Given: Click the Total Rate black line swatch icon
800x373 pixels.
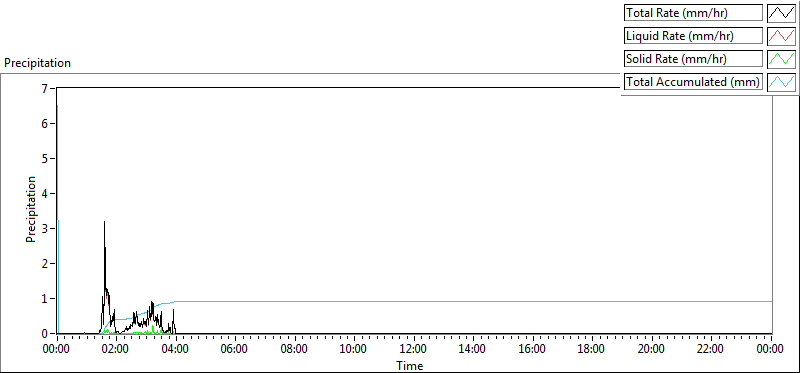Looking at the screenshot, I should [782, 13].
